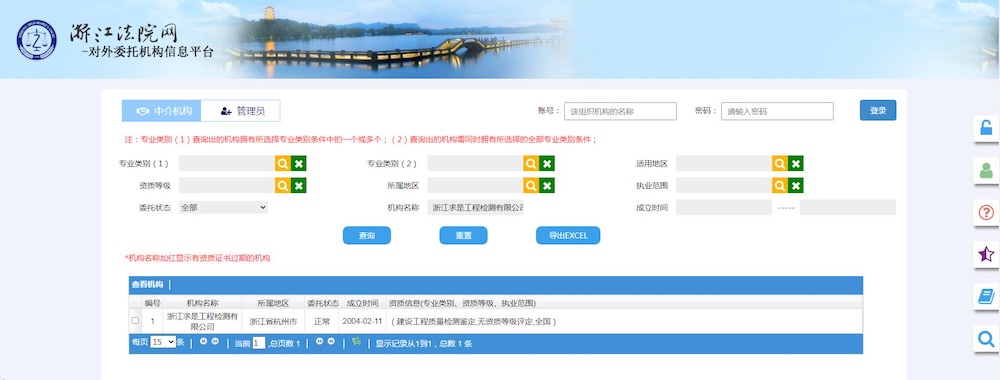This screenshot has height=380, width=1000.
Task: Click the 所属地区 column header
Action: pyautogui.click(x=273, y=303)
